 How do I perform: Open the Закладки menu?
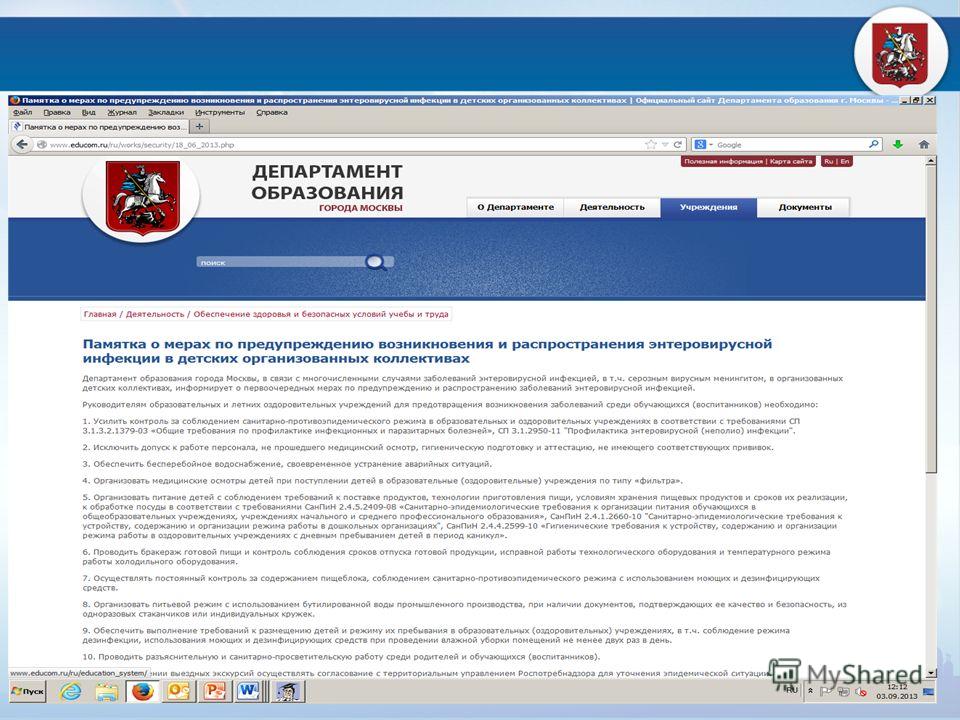tap(166, 113)
